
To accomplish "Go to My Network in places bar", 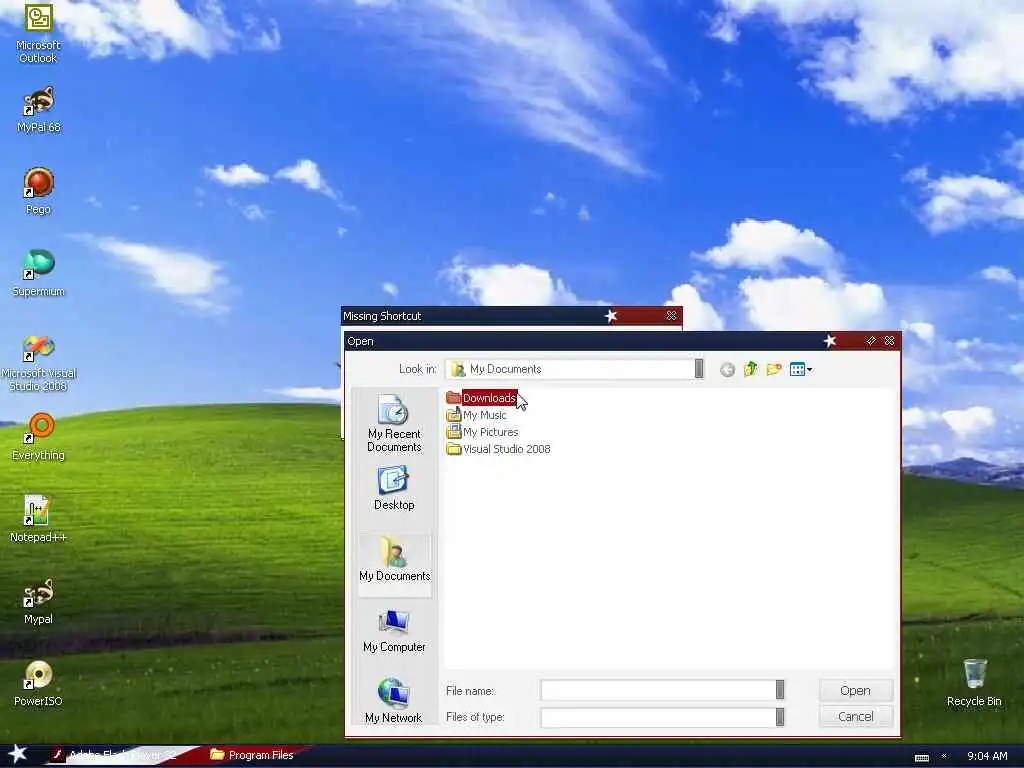I will (x=394, y=701).
